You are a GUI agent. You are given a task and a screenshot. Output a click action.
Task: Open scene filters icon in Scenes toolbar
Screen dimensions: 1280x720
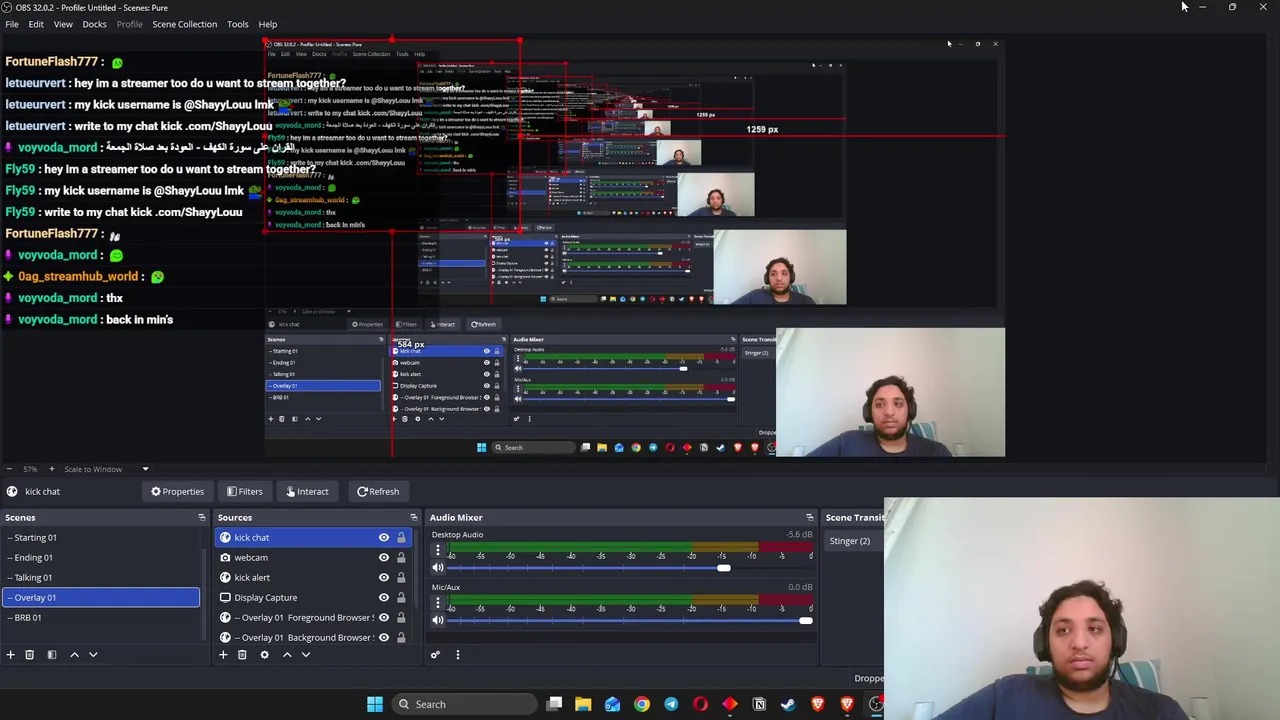coord(52,655)
